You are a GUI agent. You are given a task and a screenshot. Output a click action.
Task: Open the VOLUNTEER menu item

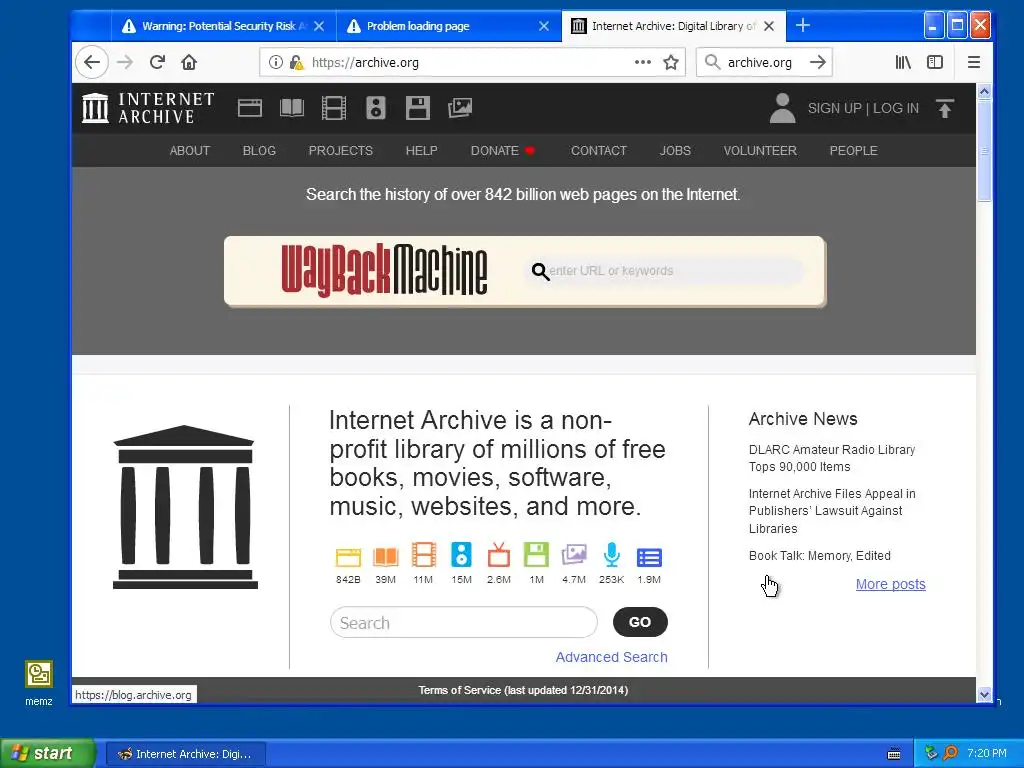[760, 151]
